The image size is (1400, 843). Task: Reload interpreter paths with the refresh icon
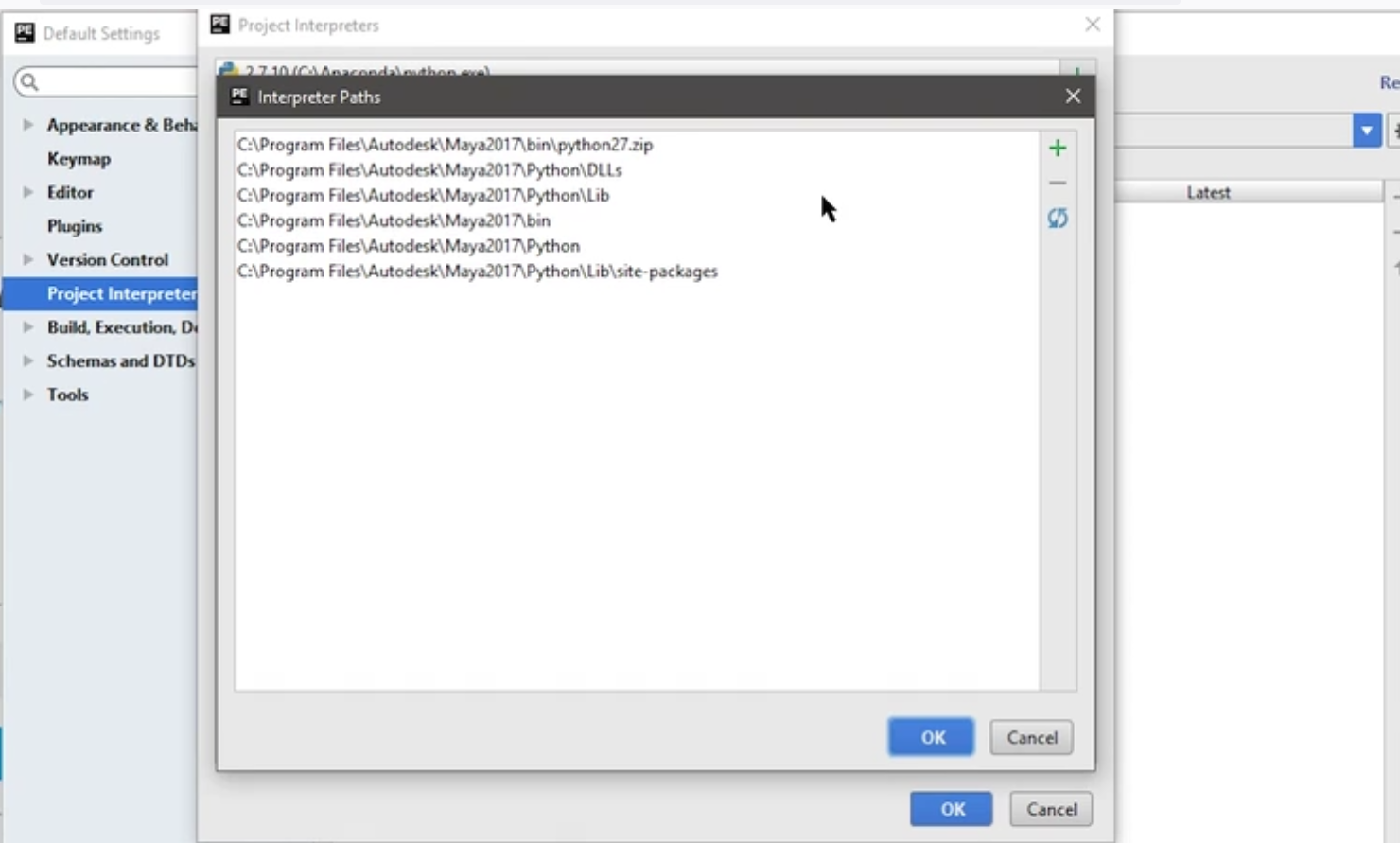click(1058, 219)
